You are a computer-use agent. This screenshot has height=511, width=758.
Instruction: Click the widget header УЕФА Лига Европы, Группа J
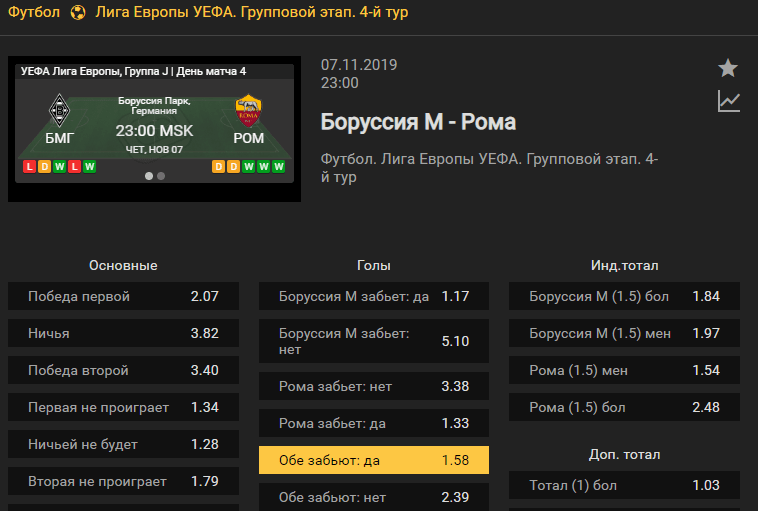pyautogui.click(x=133, y=72)
